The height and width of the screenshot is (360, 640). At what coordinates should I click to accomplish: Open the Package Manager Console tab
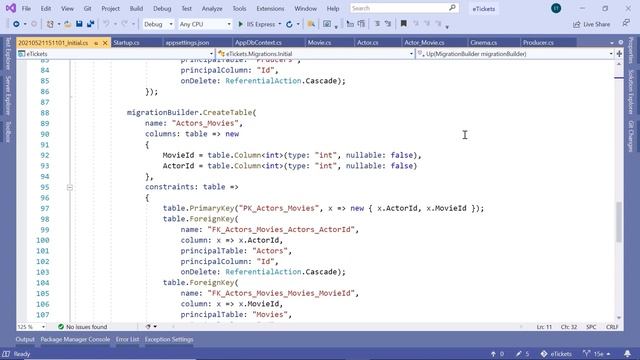tap(75, 339)
